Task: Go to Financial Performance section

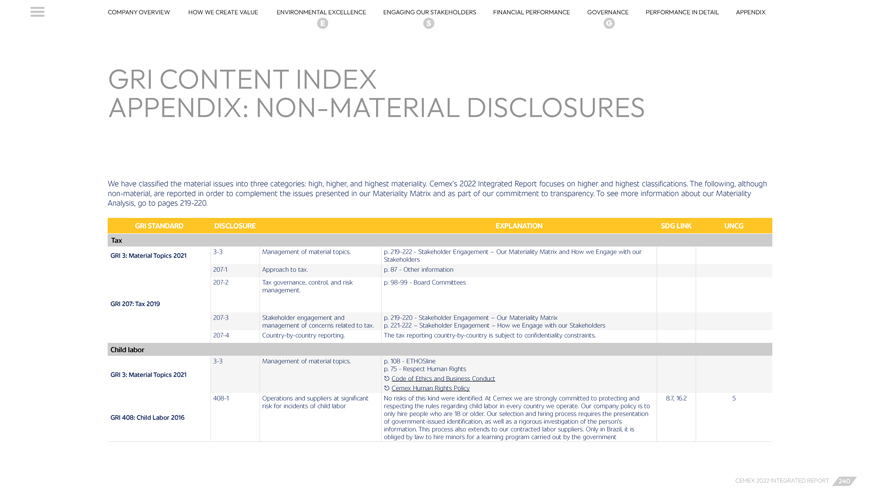Action: tap(531, 12)
